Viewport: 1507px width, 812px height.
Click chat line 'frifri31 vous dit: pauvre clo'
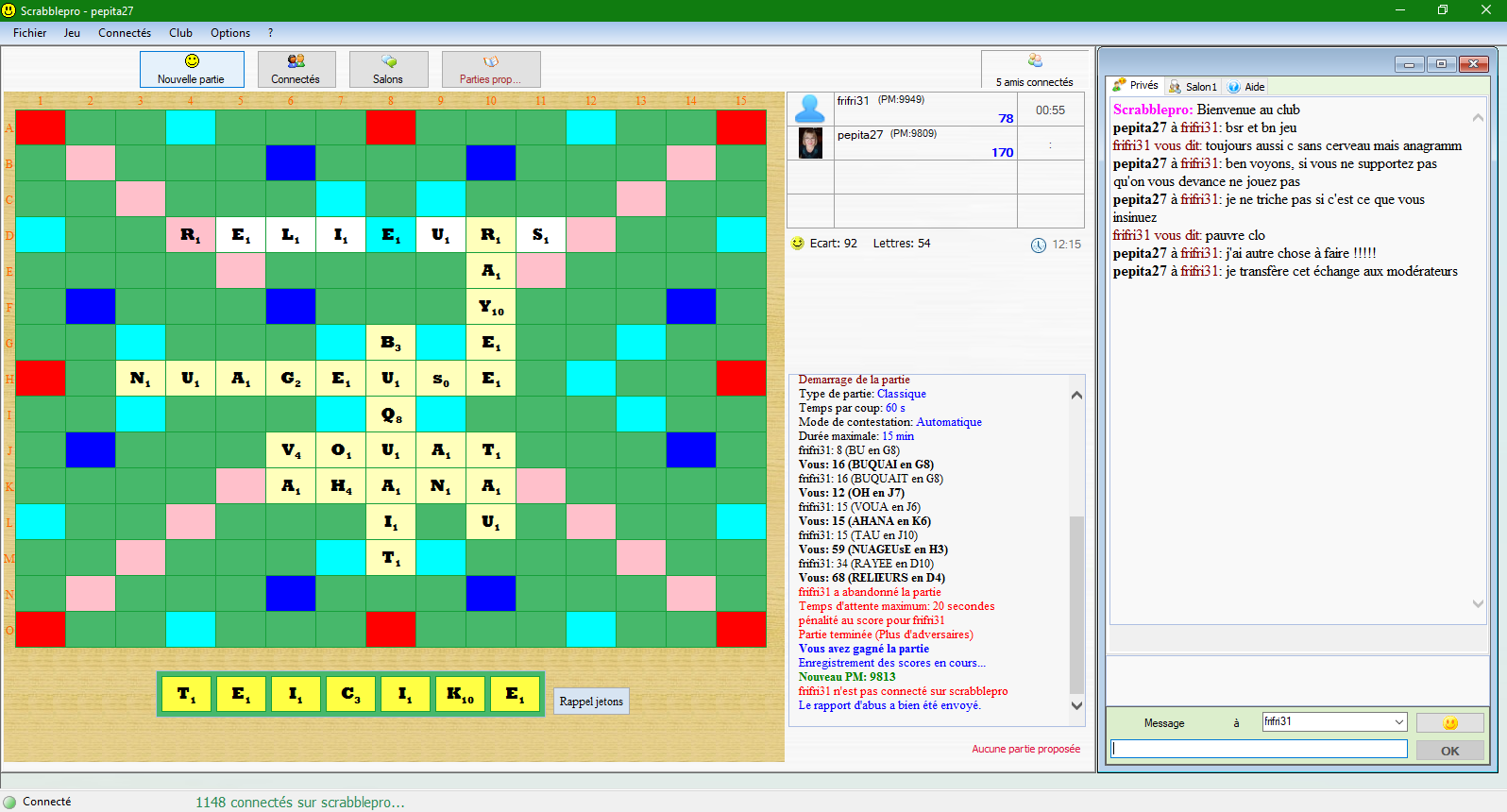click(x=1189, y=235)
